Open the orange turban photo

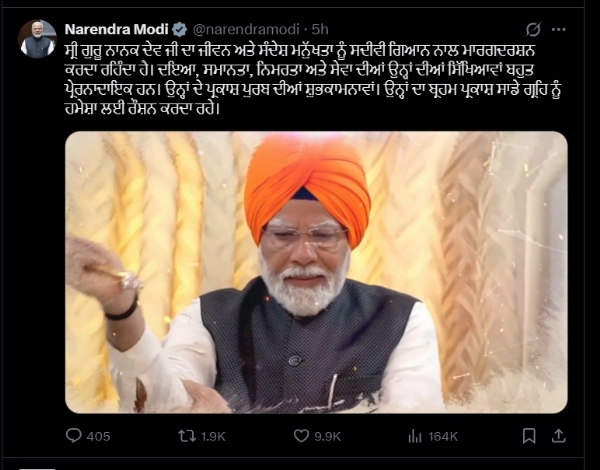[316, 272]
